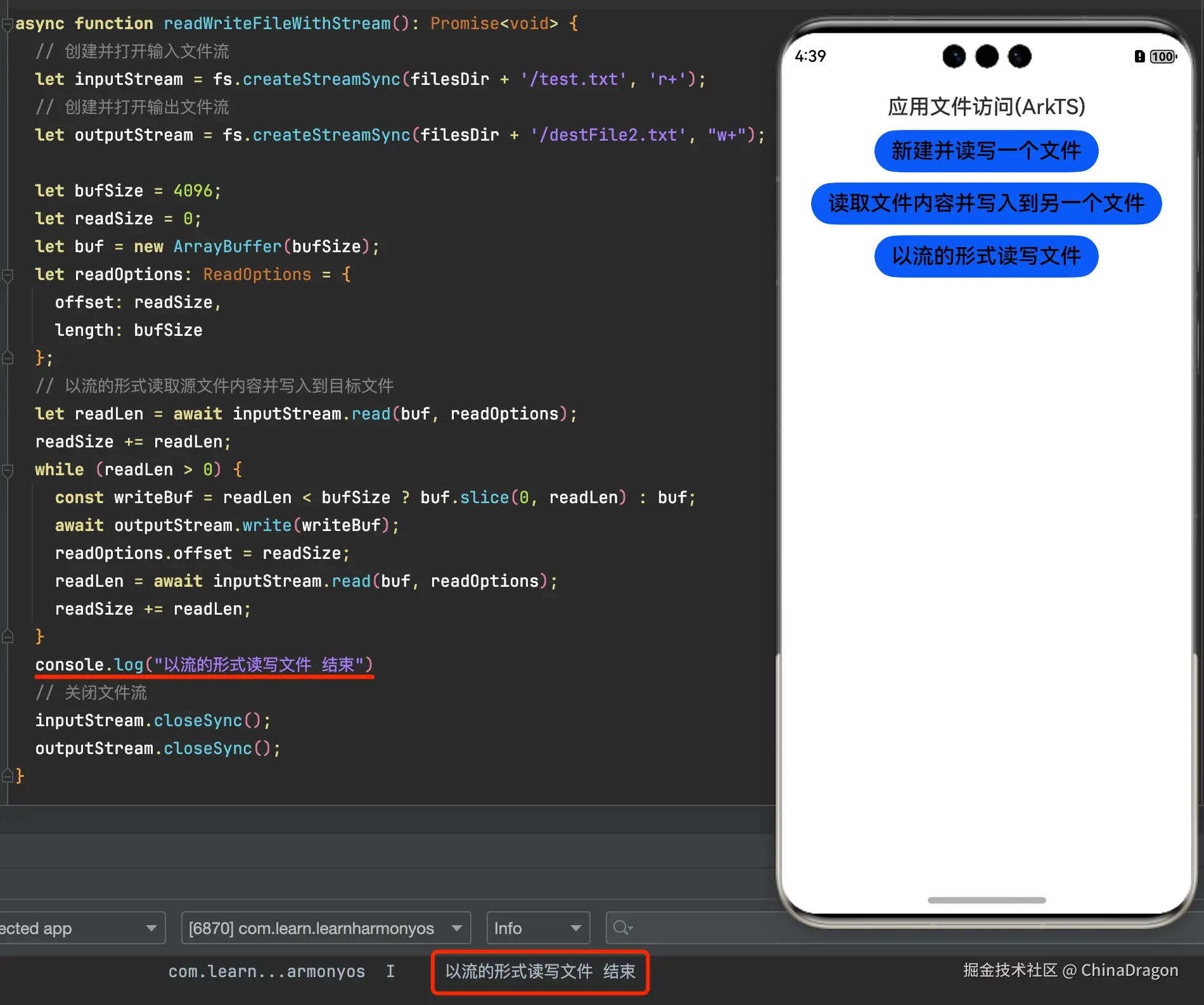Click fold end marker at function closing brace

point(8,775)
